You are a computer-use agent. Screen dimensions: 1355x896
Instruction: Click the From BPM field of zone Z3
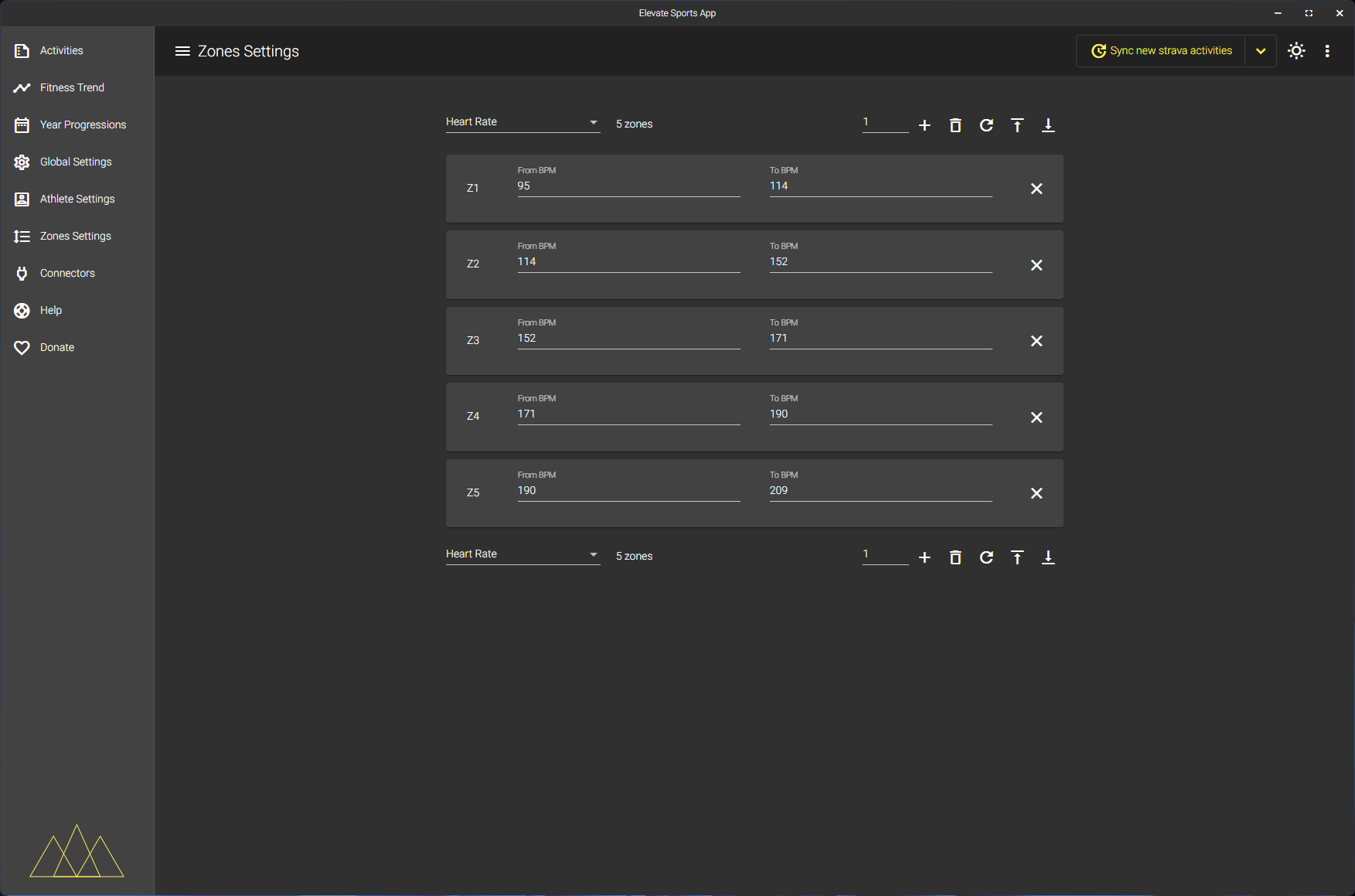point(628,338)
